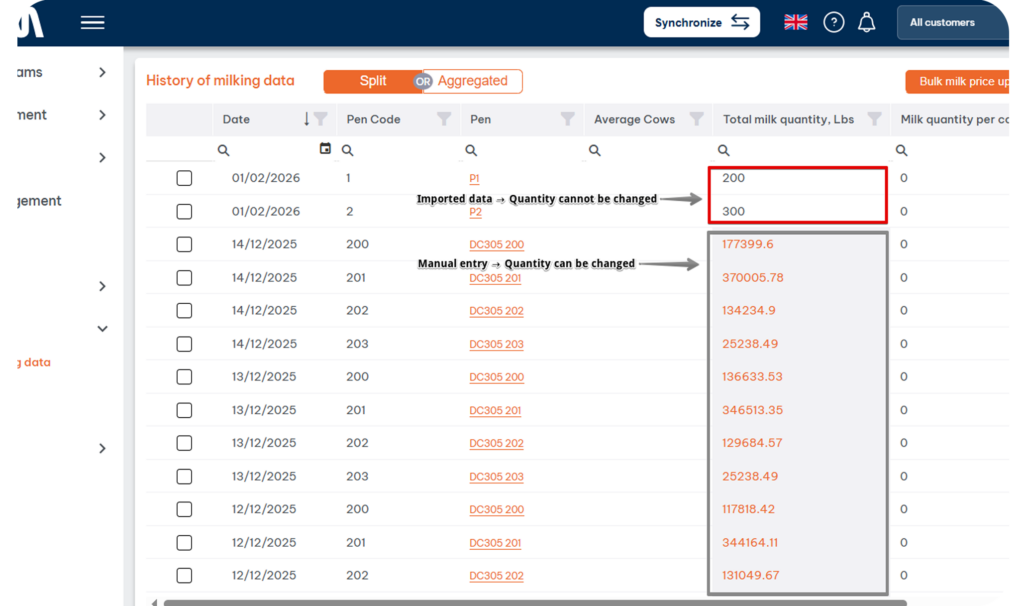Click Date search magnifier icon
Screen dimensions: 1024x606
pos(223,150)
